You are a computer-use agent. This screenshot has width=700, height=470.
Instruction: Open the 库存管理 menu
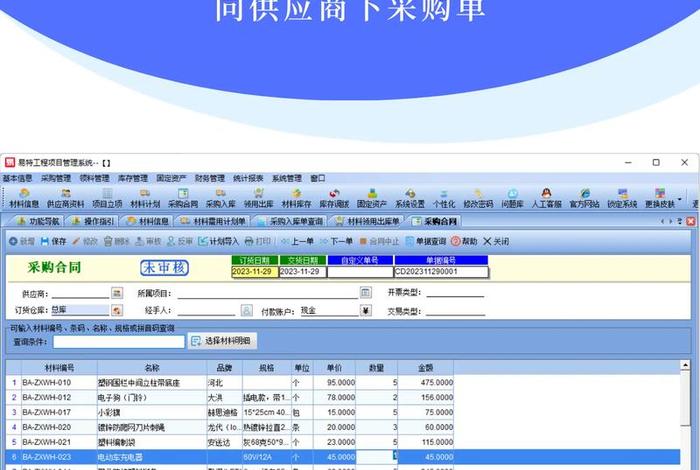pos(133,178)
